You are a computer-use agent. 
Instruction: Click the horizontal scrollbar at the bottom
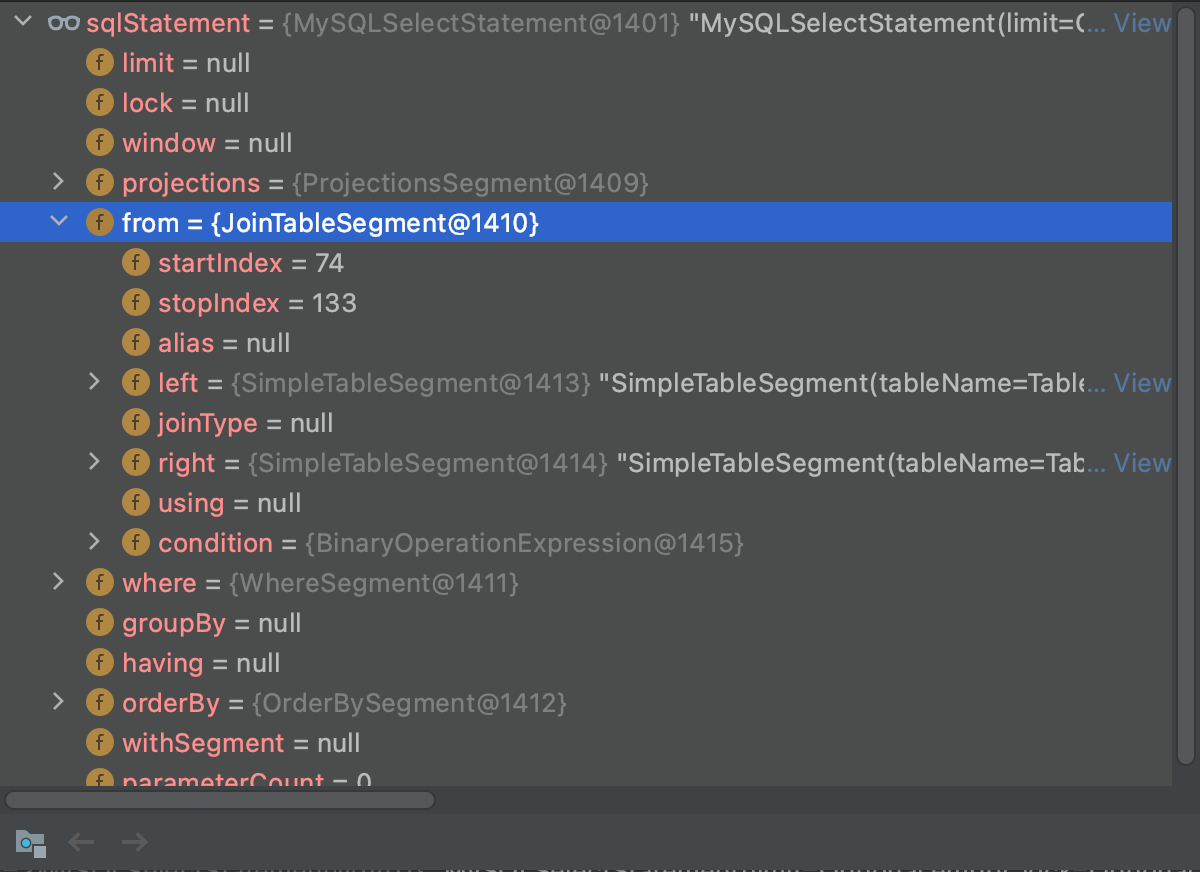[x=220, y=800]
